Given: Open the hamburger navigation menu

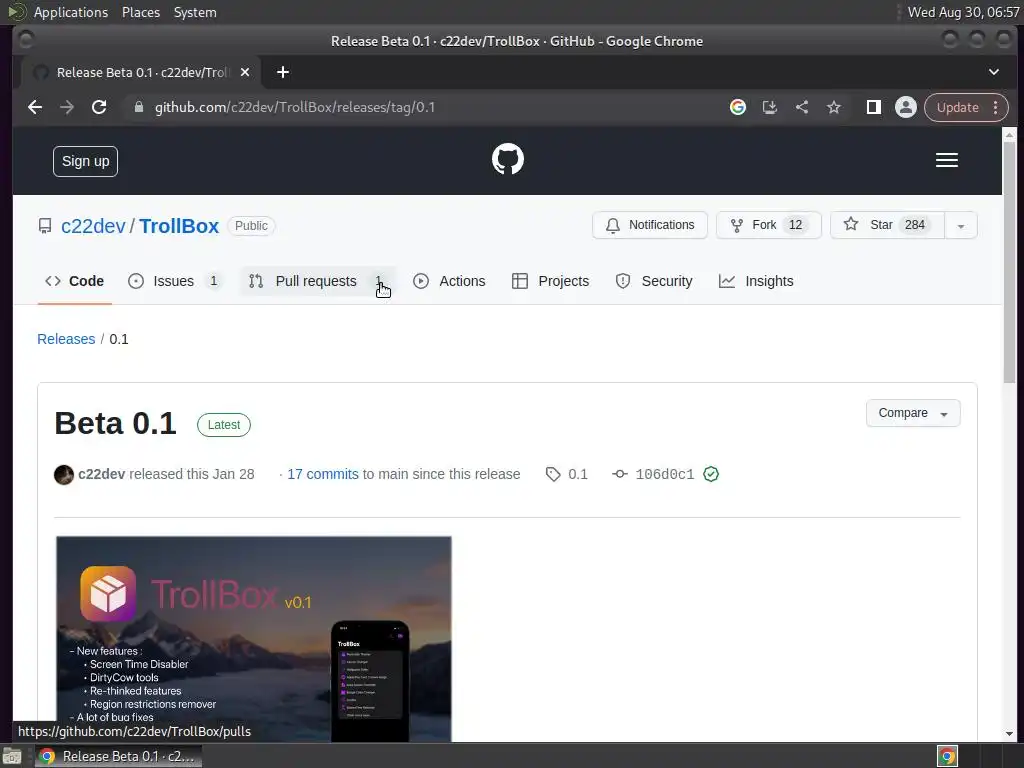Looking at the screenshot, I should (x=946, y=160).
